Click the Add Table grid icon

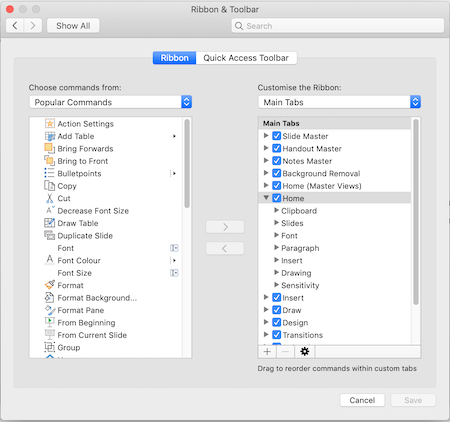point(50,136)
